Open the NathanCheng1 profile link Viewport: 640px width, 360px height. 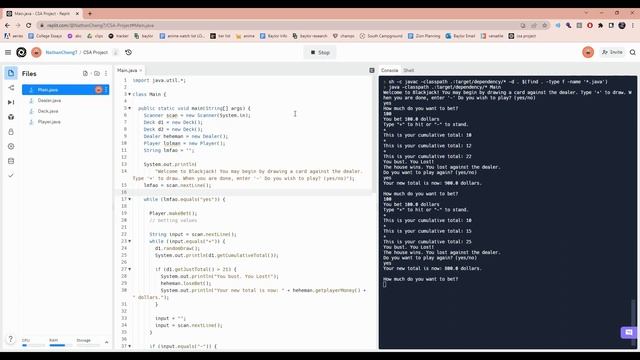pyautogui.click(x=61, y=52)
